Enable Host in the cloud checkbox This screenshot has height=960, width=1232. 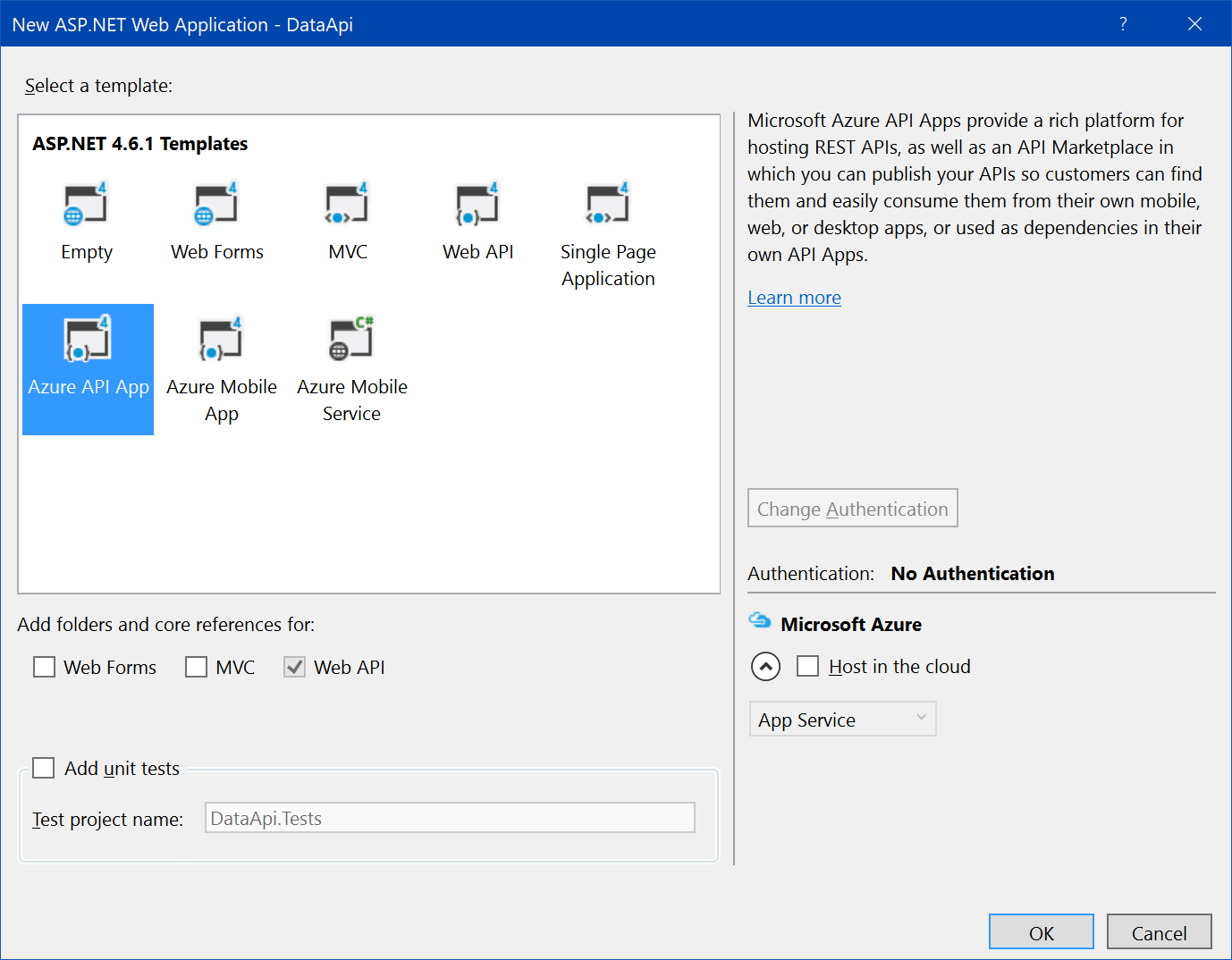pyautogui.click(x=807, y=666)
